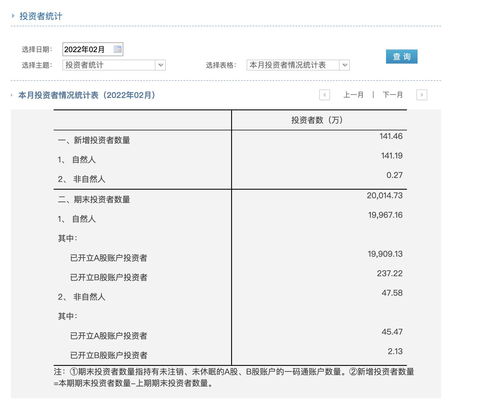The image size is (499, 420).
Task: Click the 选择主题 label
Action: pyautogui.click(x=37, y=65)
